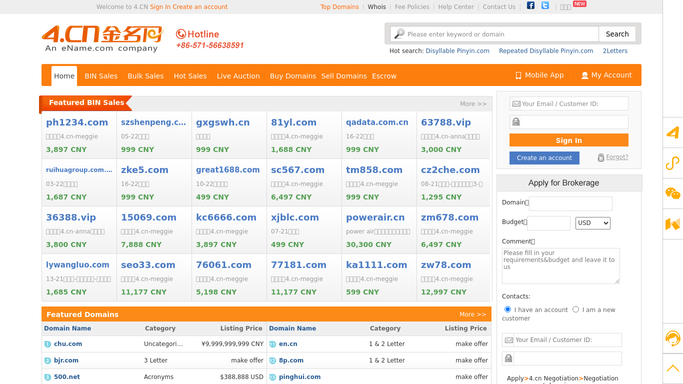
Task: Click the Search button
Action: click(617, 34)
